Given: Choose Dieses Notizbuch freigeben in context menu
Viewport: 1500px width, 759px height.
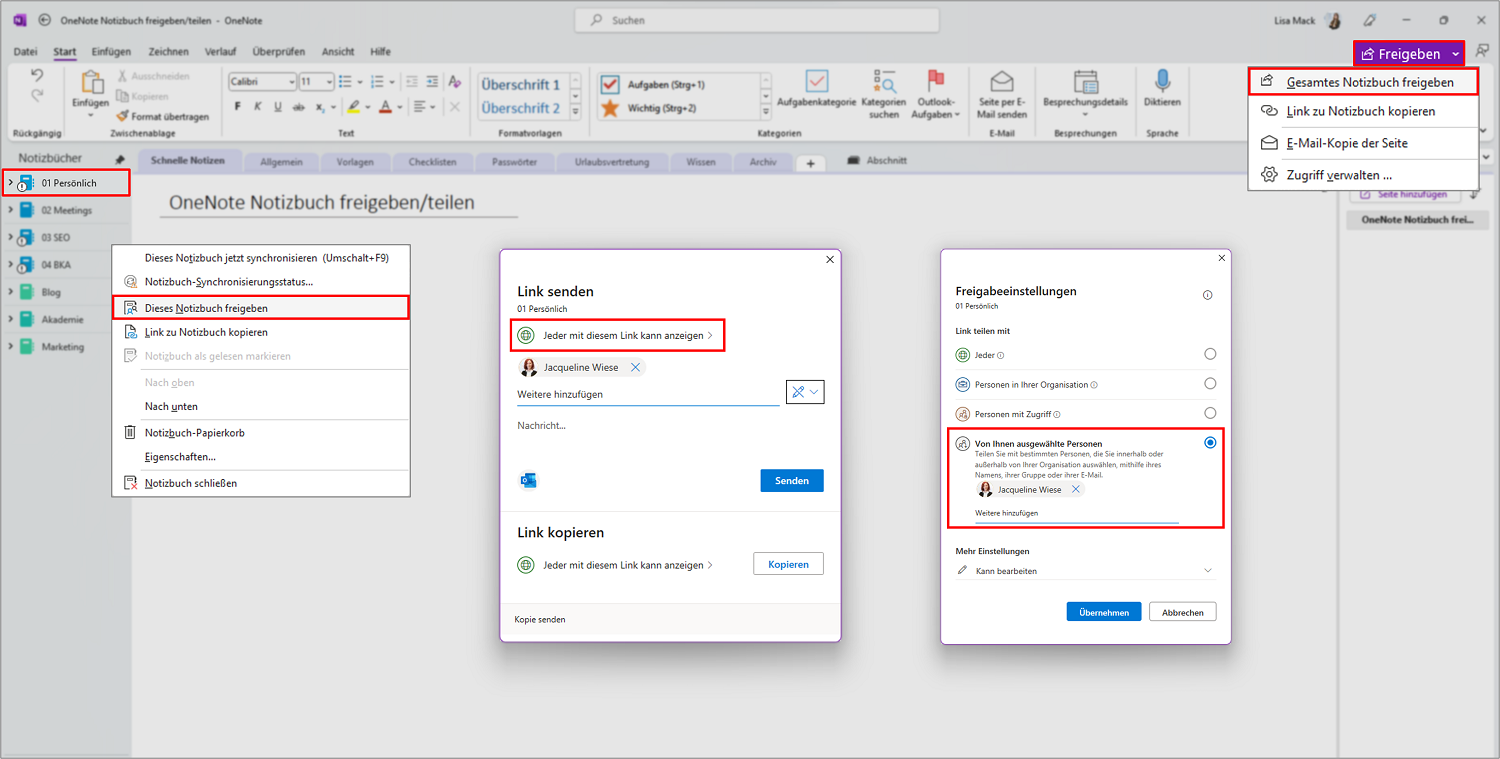Looking at the screenshot, I should 260,308.
